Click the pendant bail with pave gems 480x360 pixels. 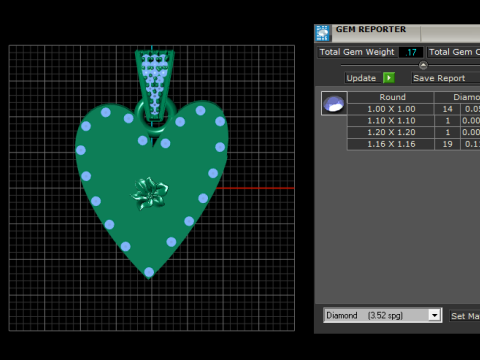click(x=155, y=85)
